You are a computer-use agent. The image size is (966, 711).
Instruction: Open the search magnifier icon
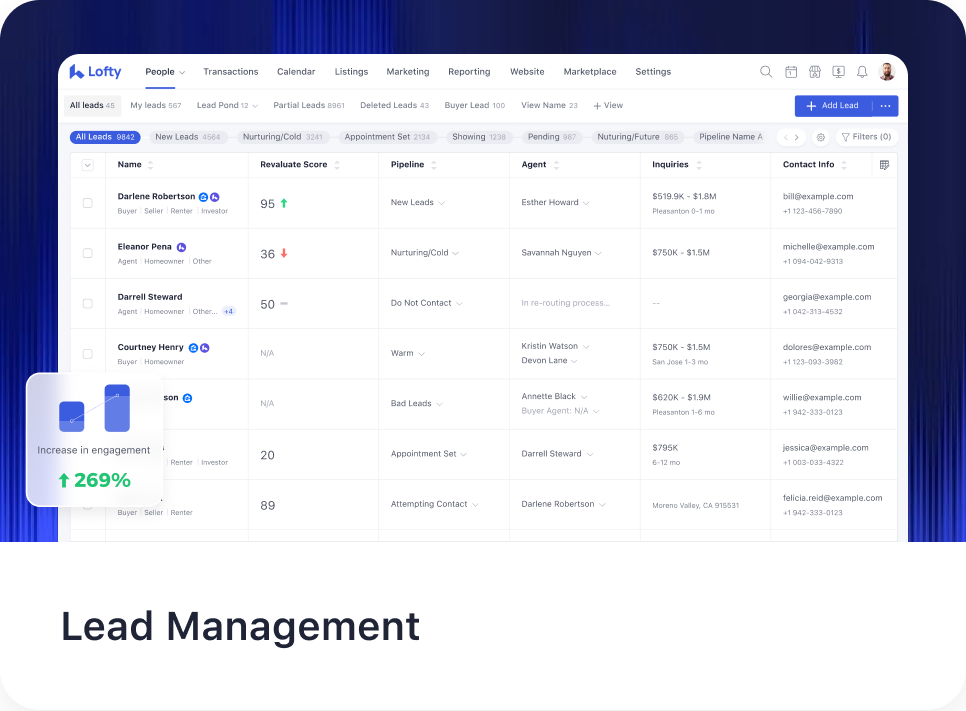[x=766, y=72]
